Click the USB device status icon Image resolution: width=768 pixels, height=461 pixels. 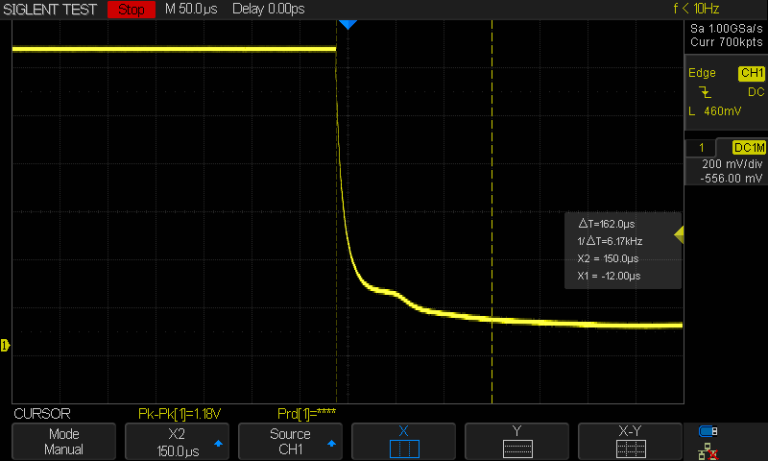tap(708, 432)
